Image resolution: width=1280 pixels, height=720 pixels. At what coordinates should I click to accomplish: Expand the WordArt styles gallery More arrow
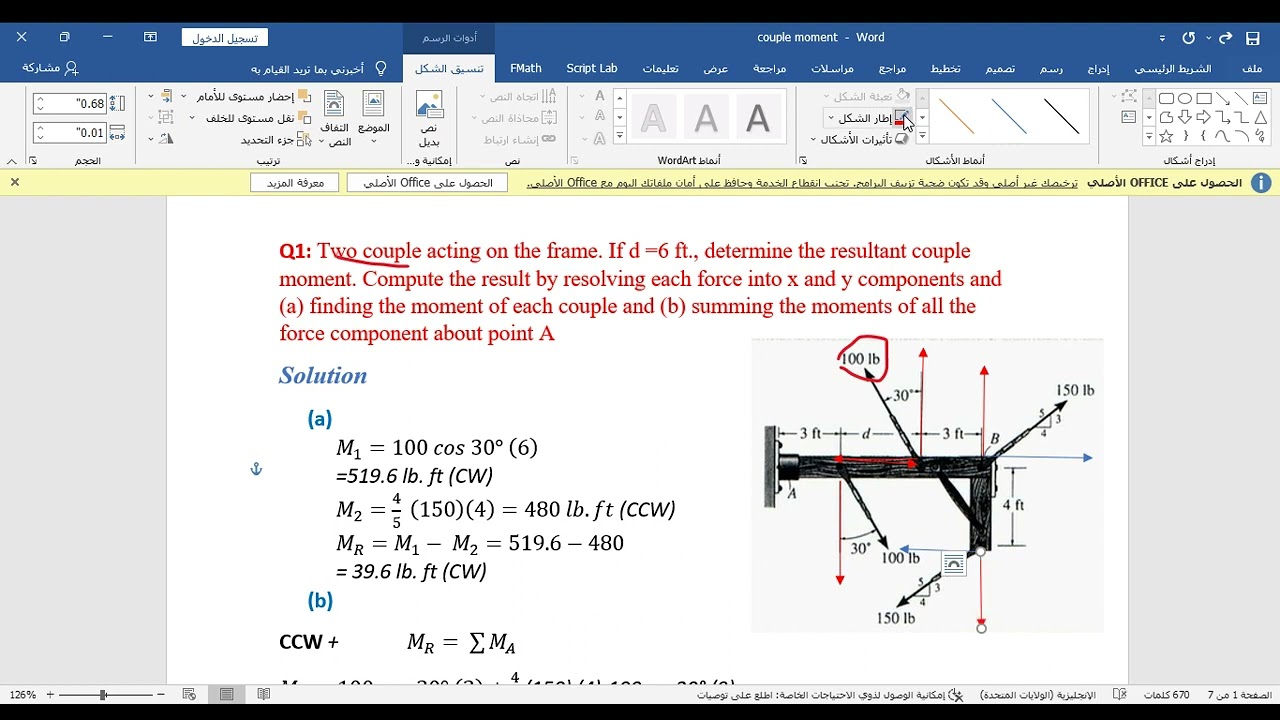(620, 137)
